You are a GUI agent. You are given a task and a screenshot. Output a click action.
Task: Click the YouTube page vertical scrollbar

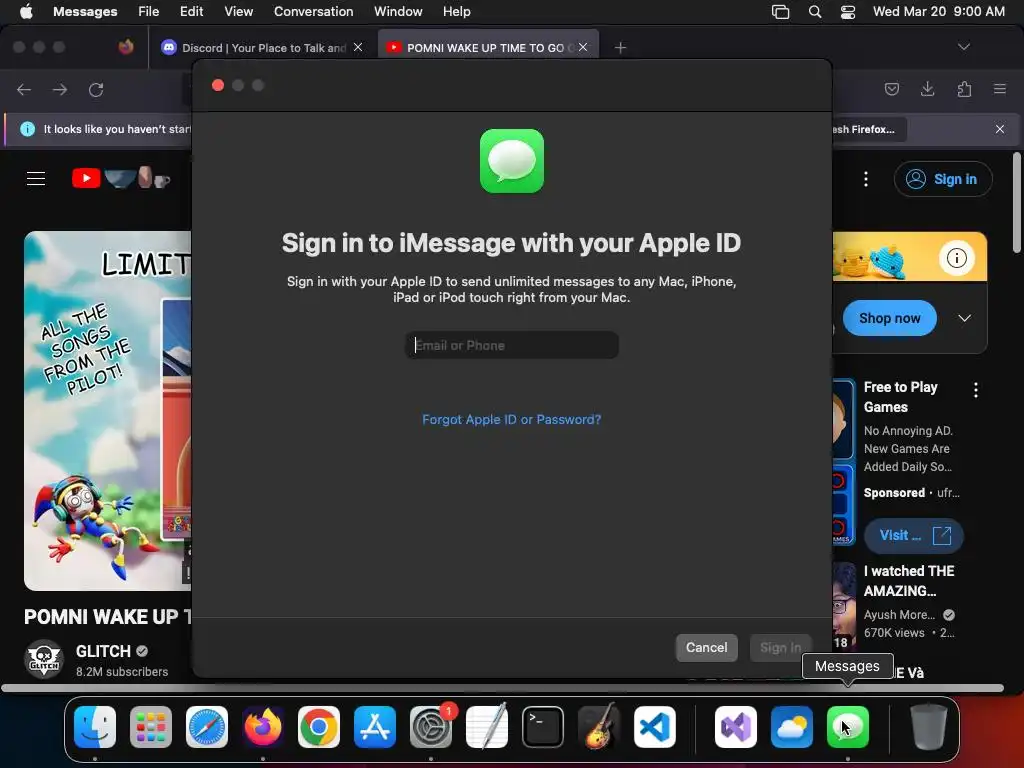tap(1017, 202)
